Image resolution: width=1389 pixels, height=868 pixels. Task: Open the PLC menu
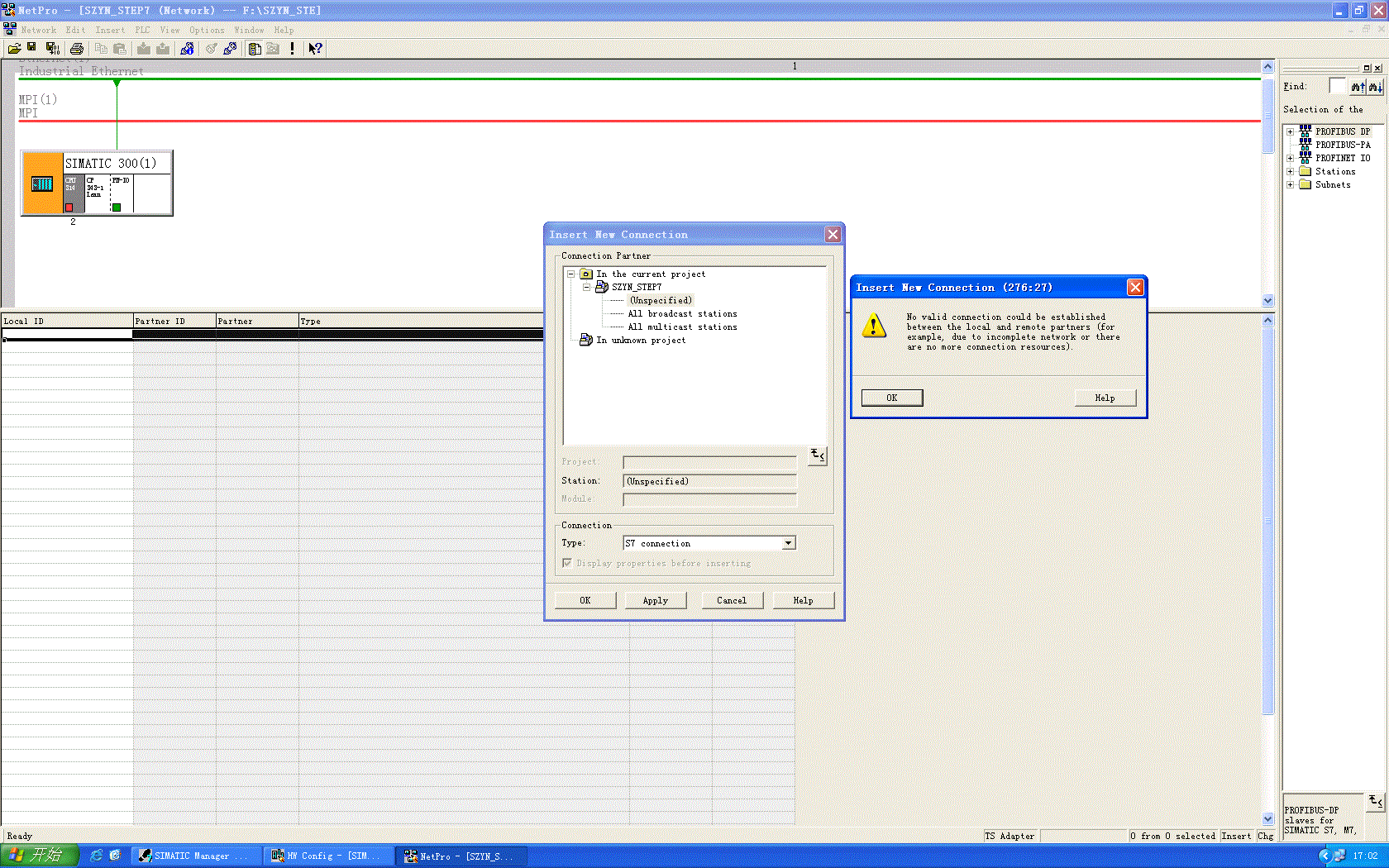pyautogui.click(x=143, y=30)
